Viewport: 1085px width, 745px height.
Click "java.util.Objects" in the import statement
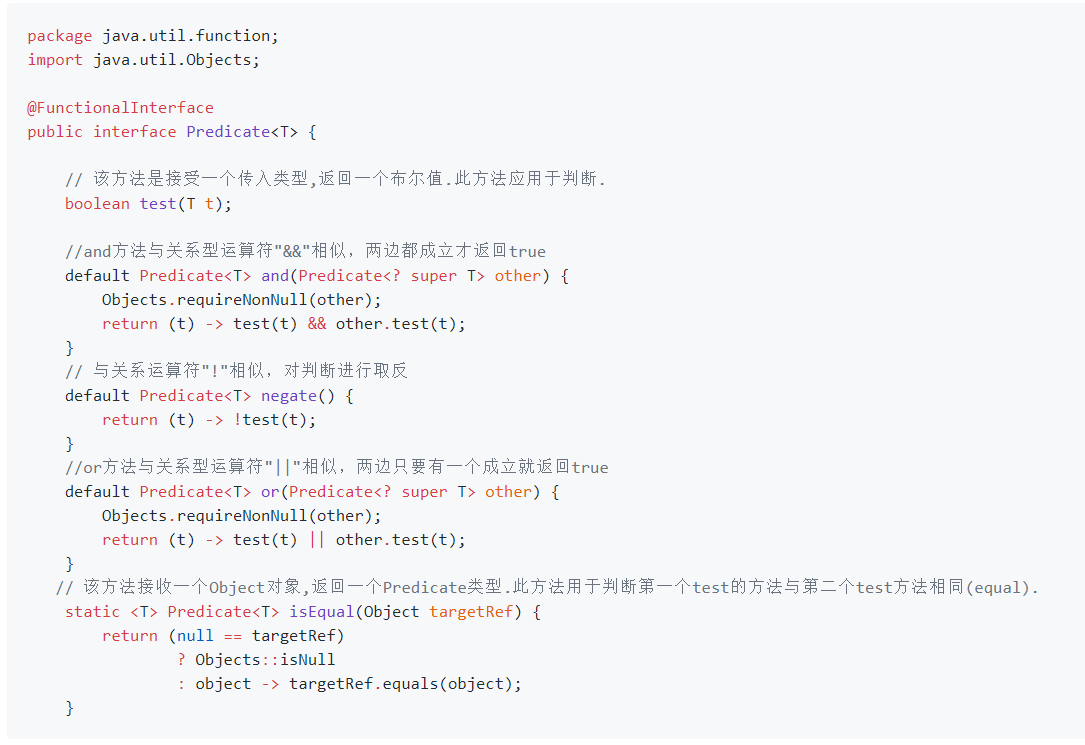coord(172,60)
